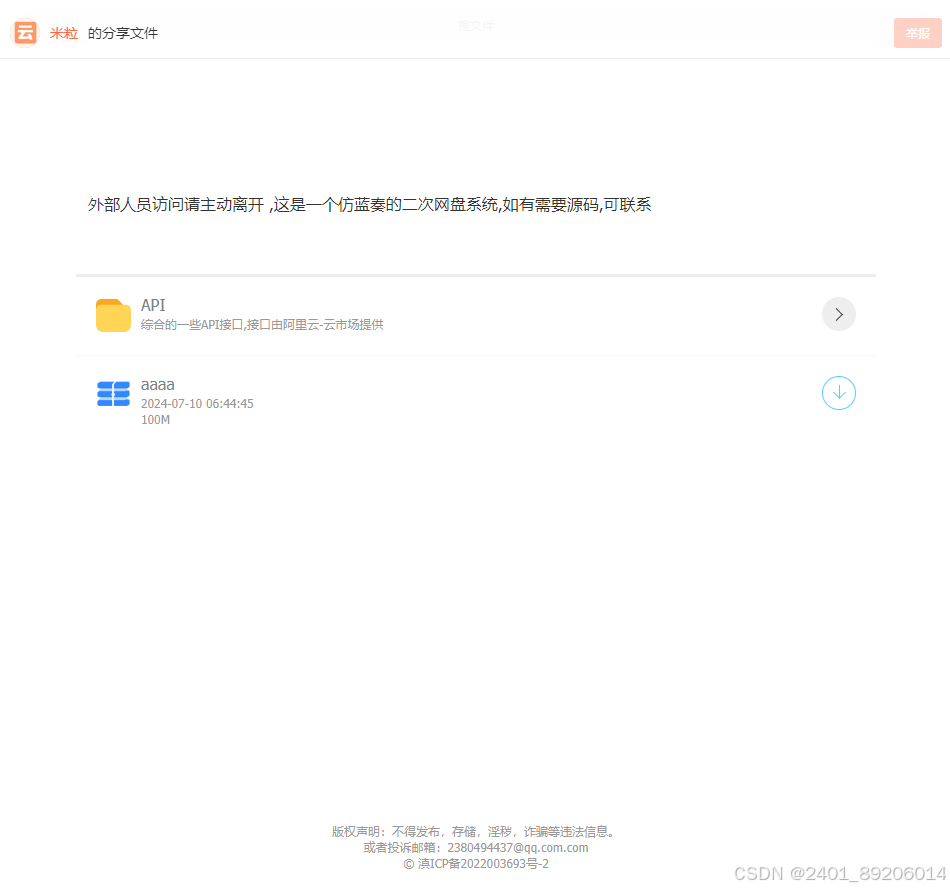Click the blue aaaa file icon

tap(113, 394)
